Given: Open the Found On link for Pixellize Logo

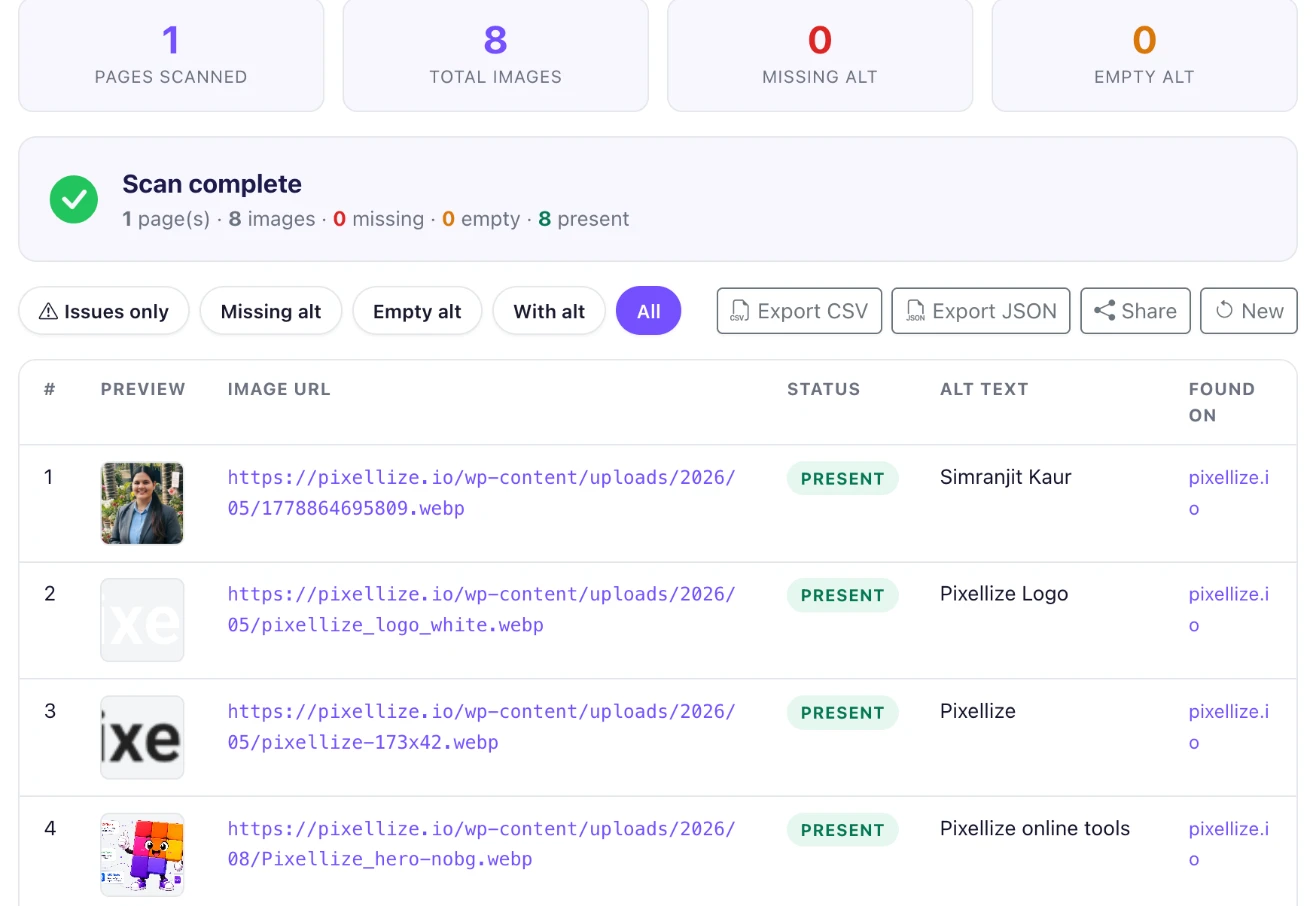Looking at the screenshot, I should pyautogui.click(x=1229, y=610).
